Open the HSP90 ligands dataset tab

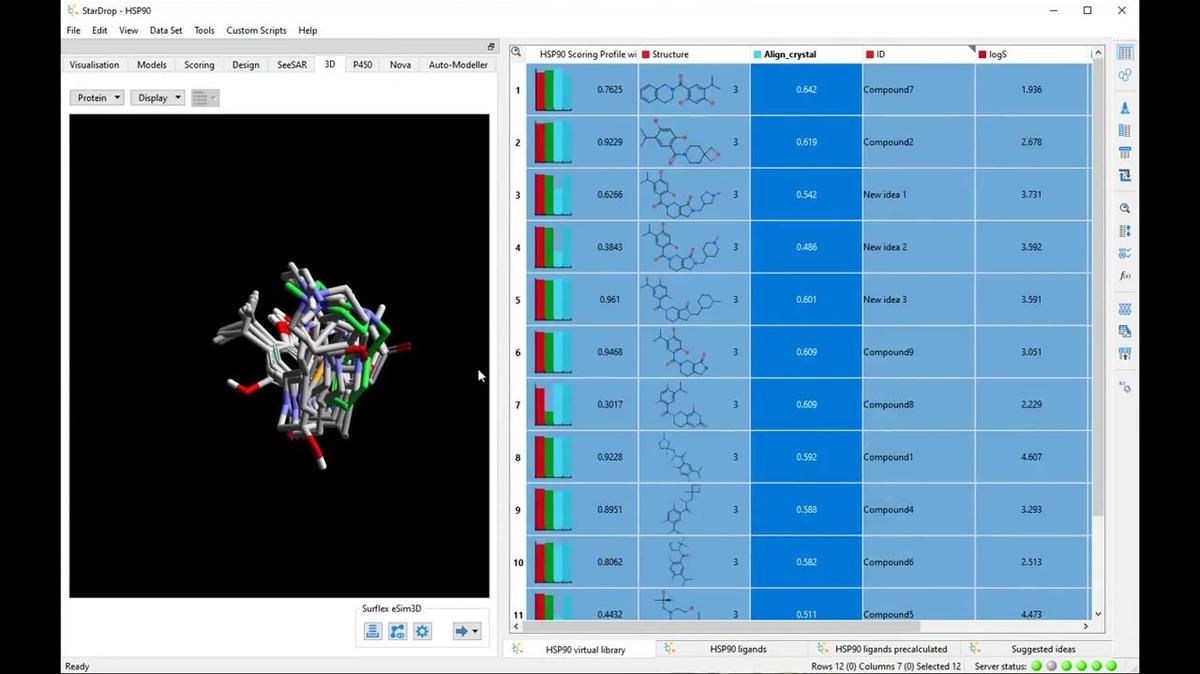point(738,649)
